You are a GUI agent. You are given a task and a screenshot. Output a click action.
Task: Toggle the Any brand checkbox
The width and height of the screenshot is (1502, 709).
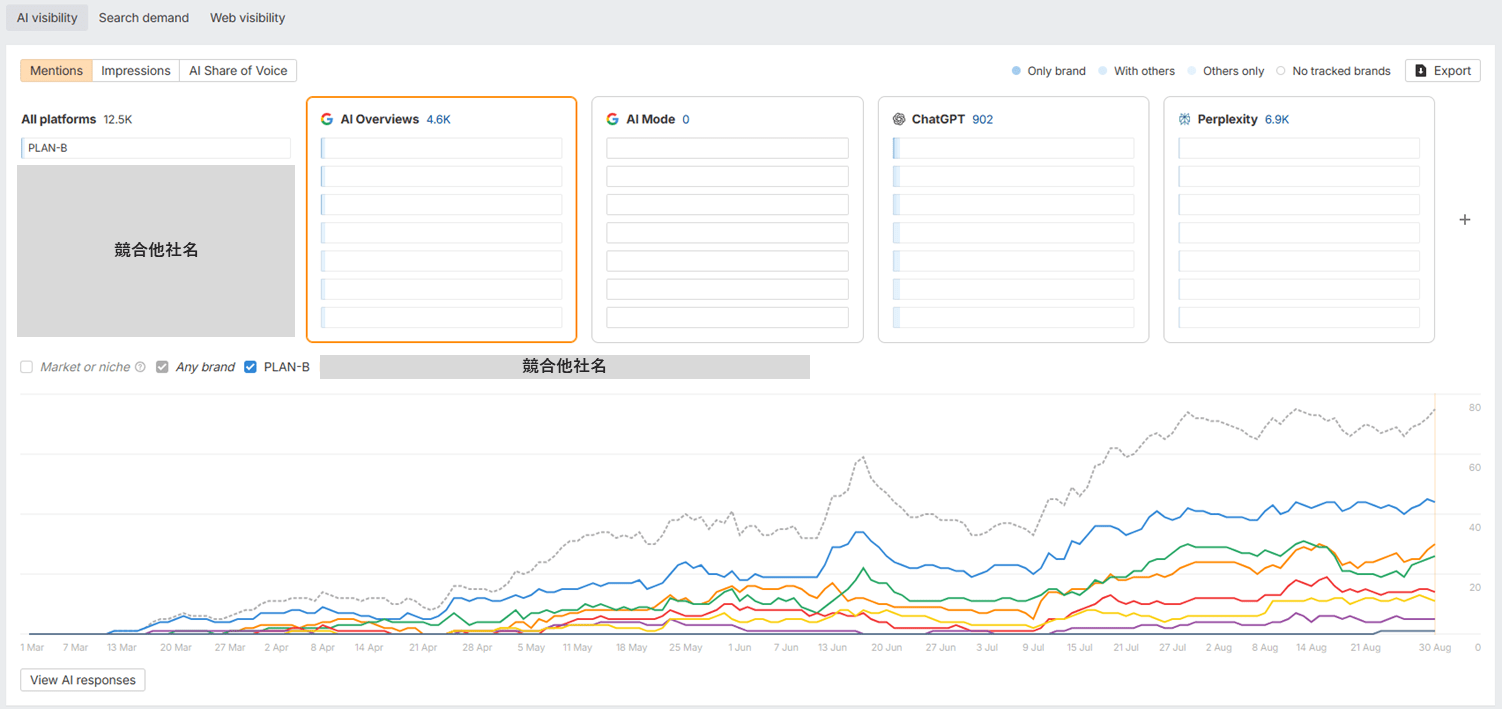[162, 367]
